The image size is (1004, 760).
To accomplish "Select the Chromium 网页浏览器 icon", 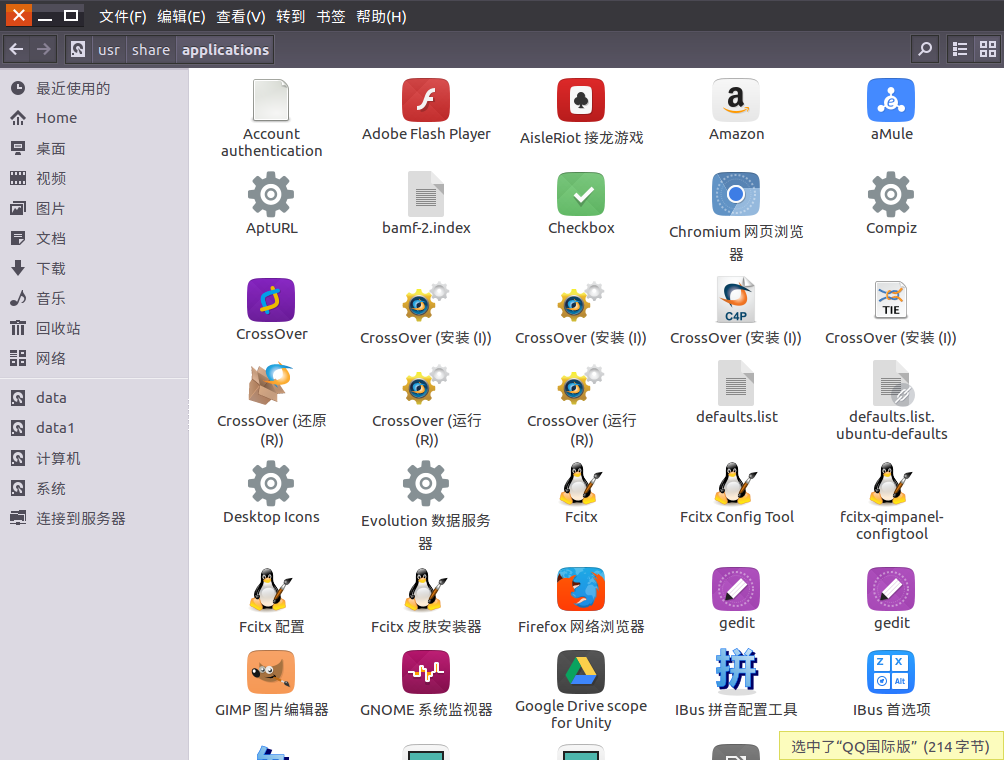I will (736, 194).
